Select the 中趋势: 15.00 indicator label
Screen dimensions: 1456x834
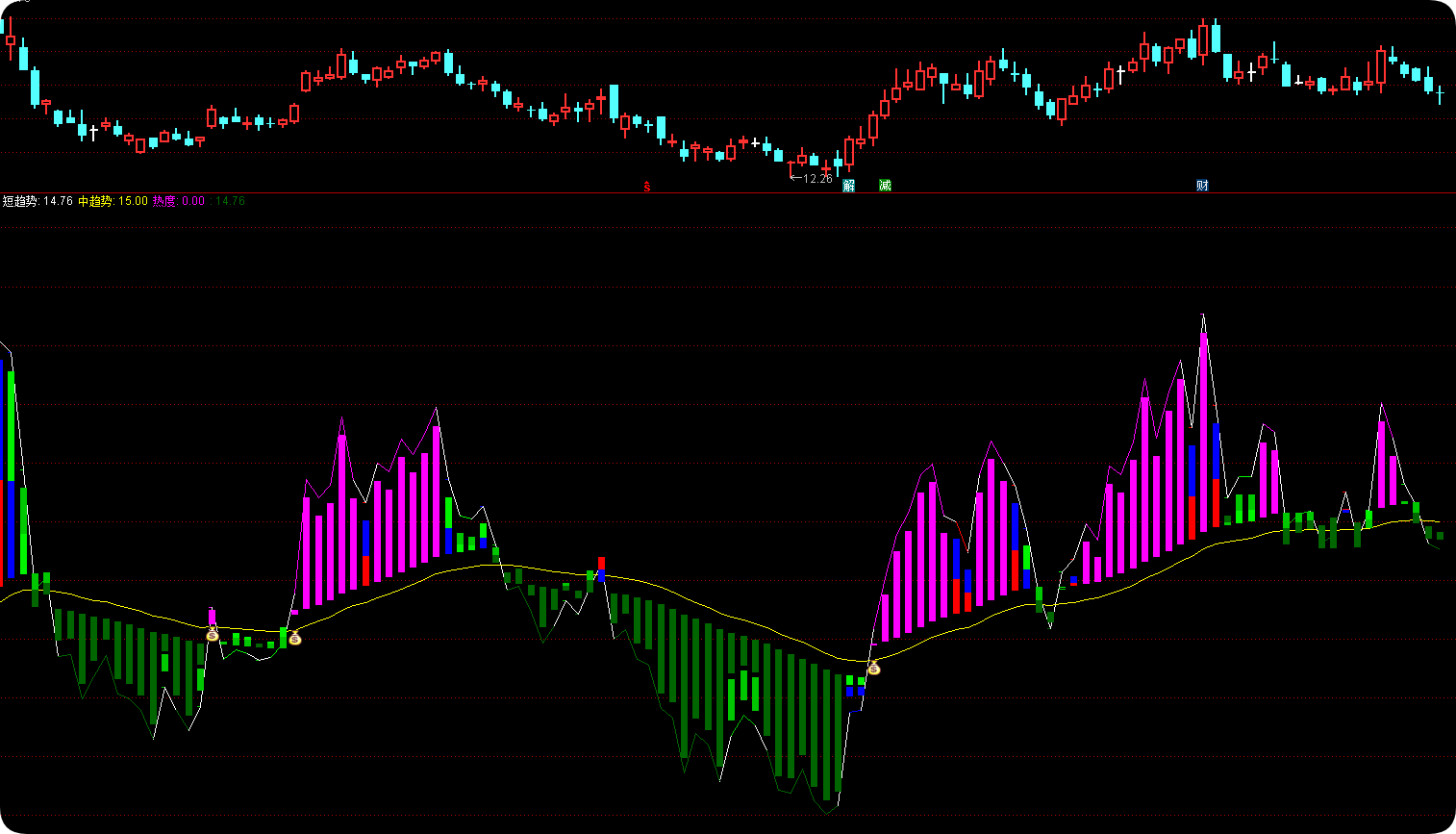click(x=113, y=201)
